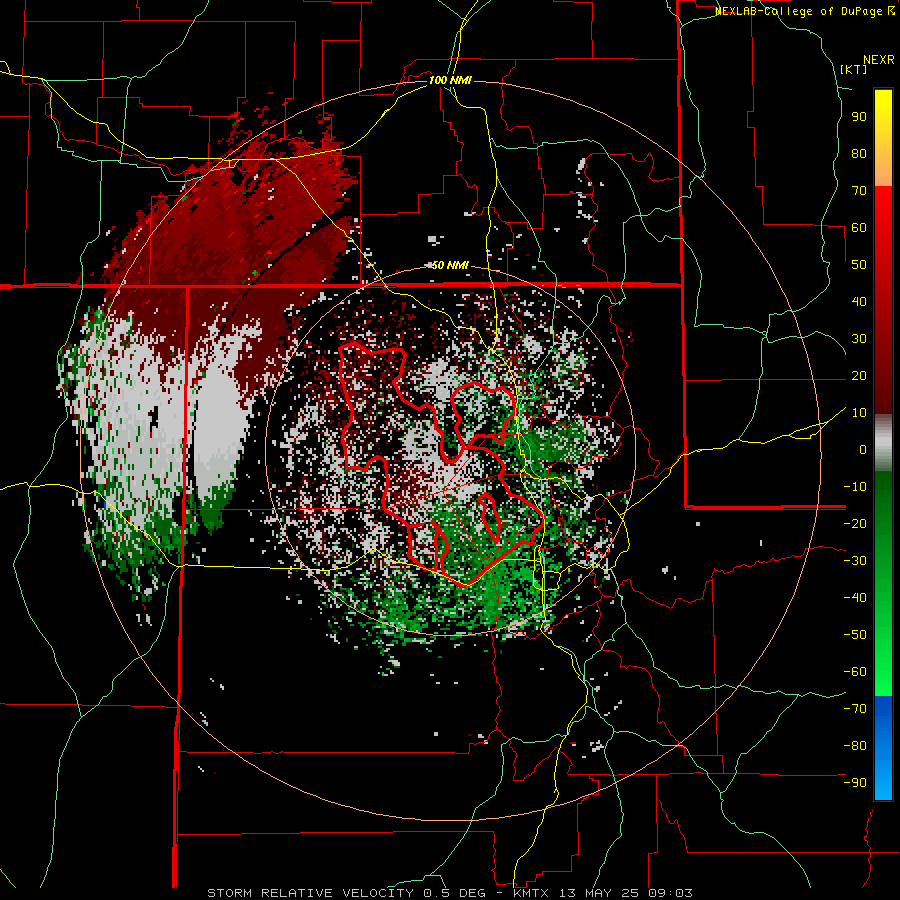Click the -20 value on the velocity scale
900x900 pixels.
855,523
